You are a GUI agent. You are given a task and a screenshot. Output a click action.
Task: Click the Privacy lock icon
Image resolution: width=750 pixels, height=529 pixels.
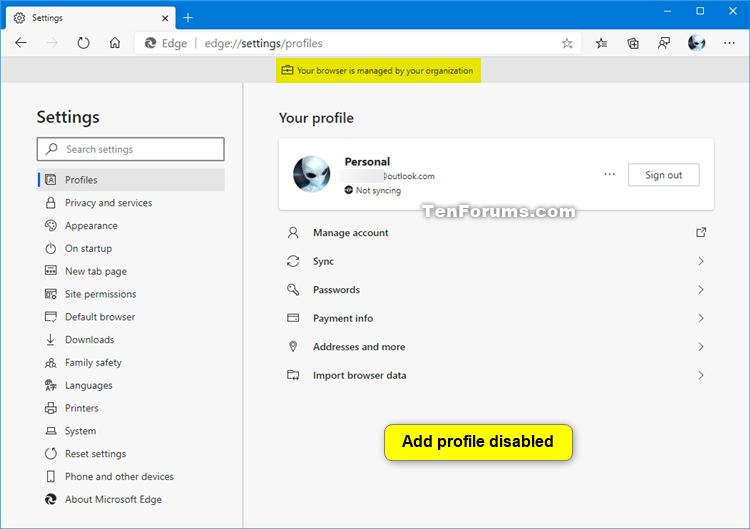point(50,203)
